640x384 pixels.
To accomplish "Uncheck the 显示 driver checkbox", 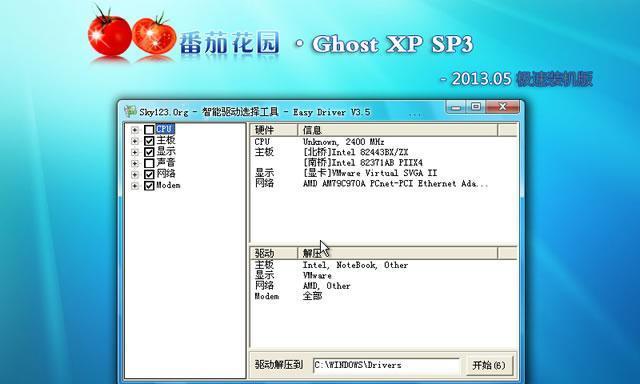I will [x=149, y=152].
